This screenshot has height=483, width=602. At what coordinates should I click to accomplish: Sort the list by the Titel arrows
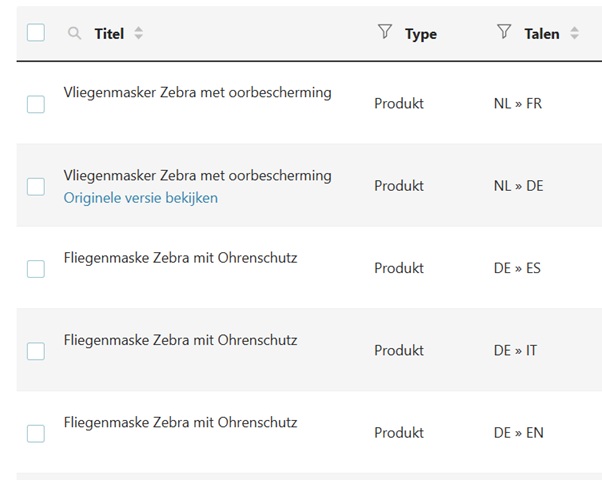click(139, 33)
